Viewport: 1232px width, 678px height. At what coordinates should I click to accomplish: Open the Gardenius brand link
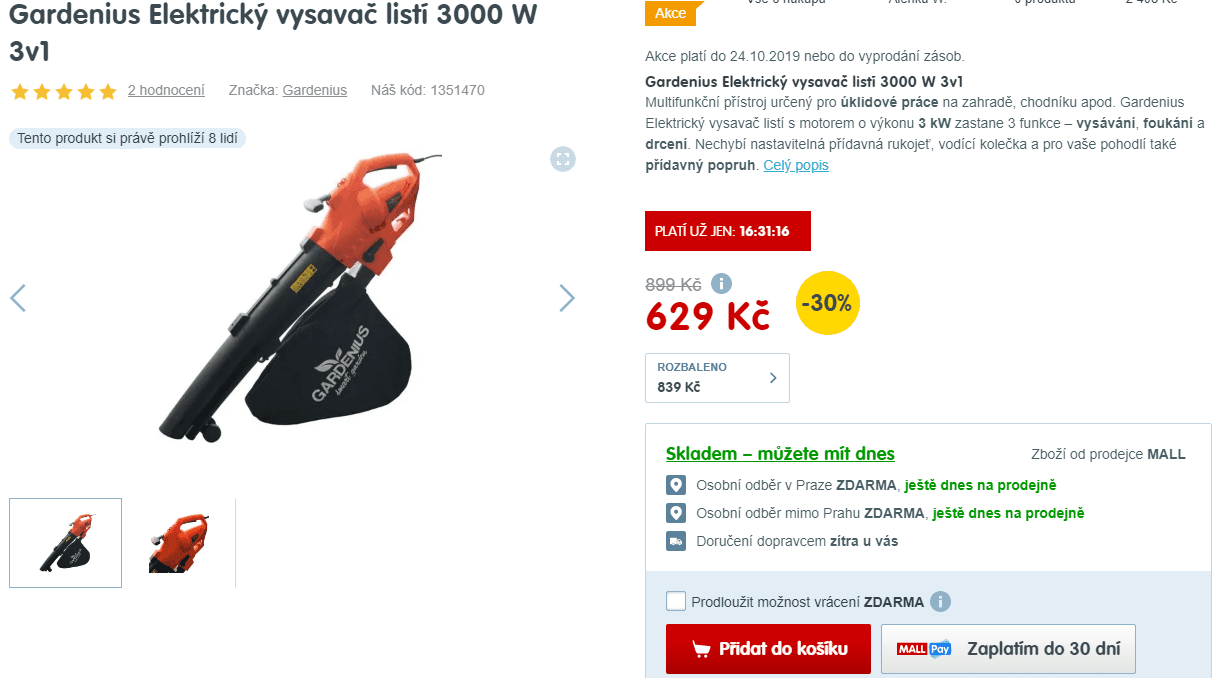[315, 90]
